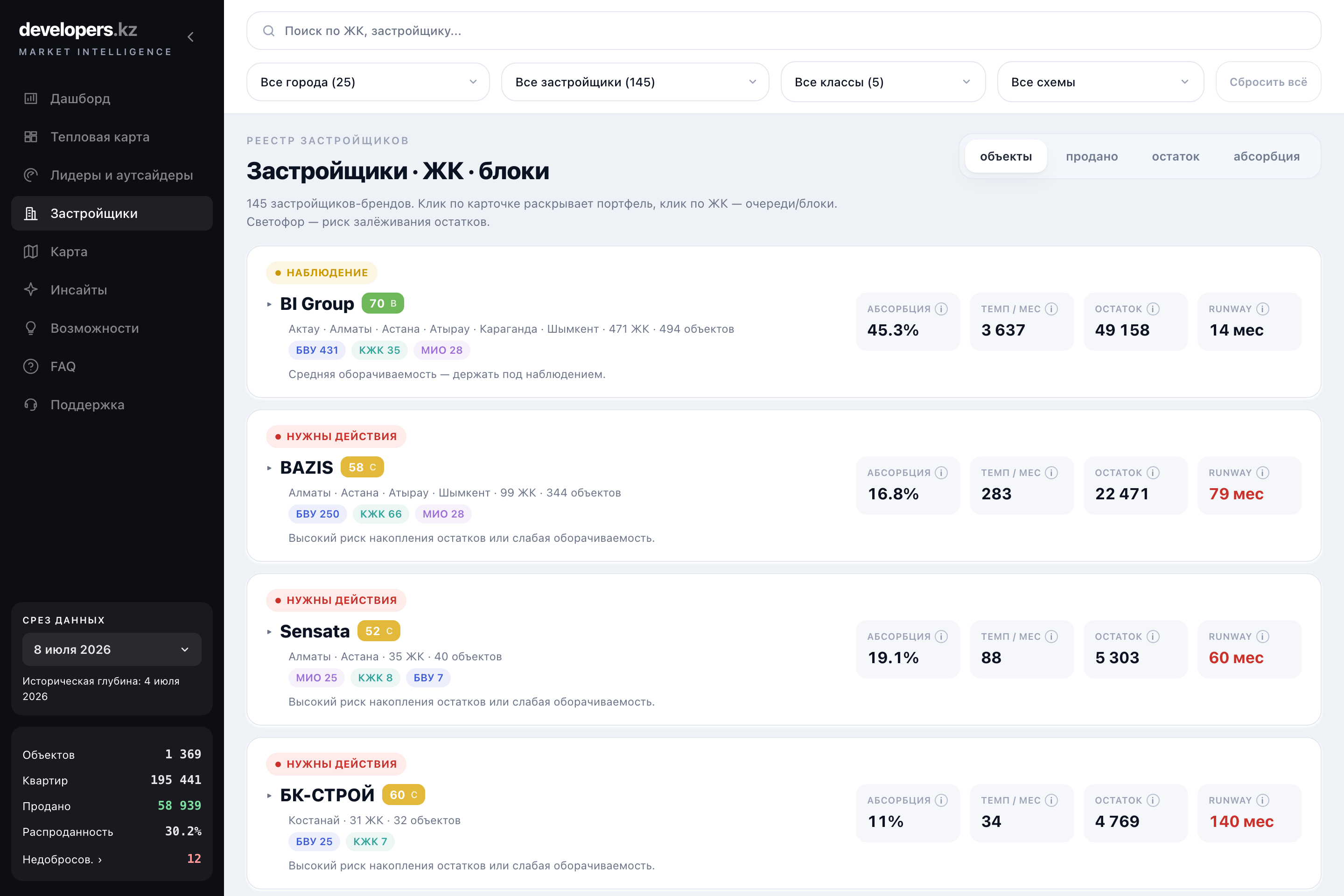Click the Продано value 58 939
1344x896 pixels.
[x=179, y=806]
